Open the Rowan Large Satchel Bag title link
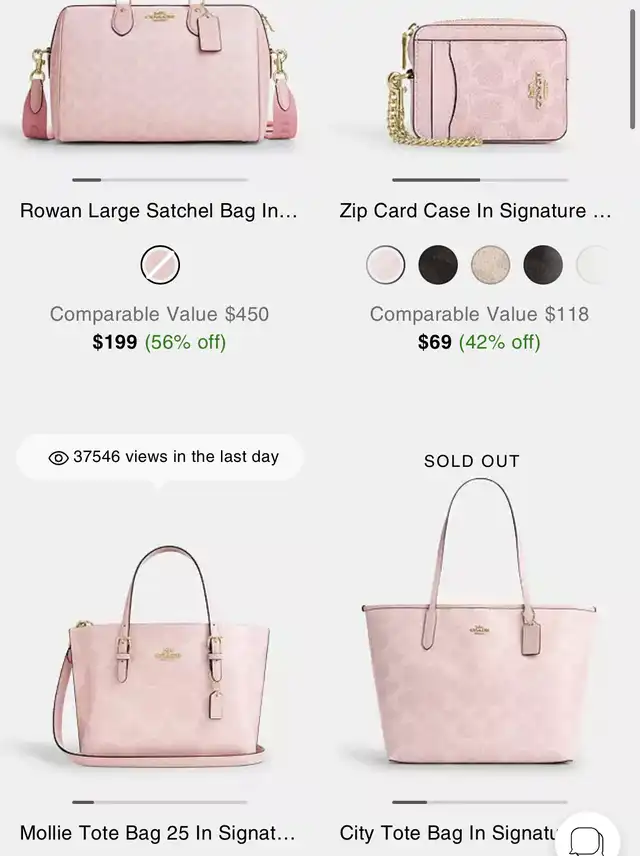The image size is (640, 856). point(158,211)
